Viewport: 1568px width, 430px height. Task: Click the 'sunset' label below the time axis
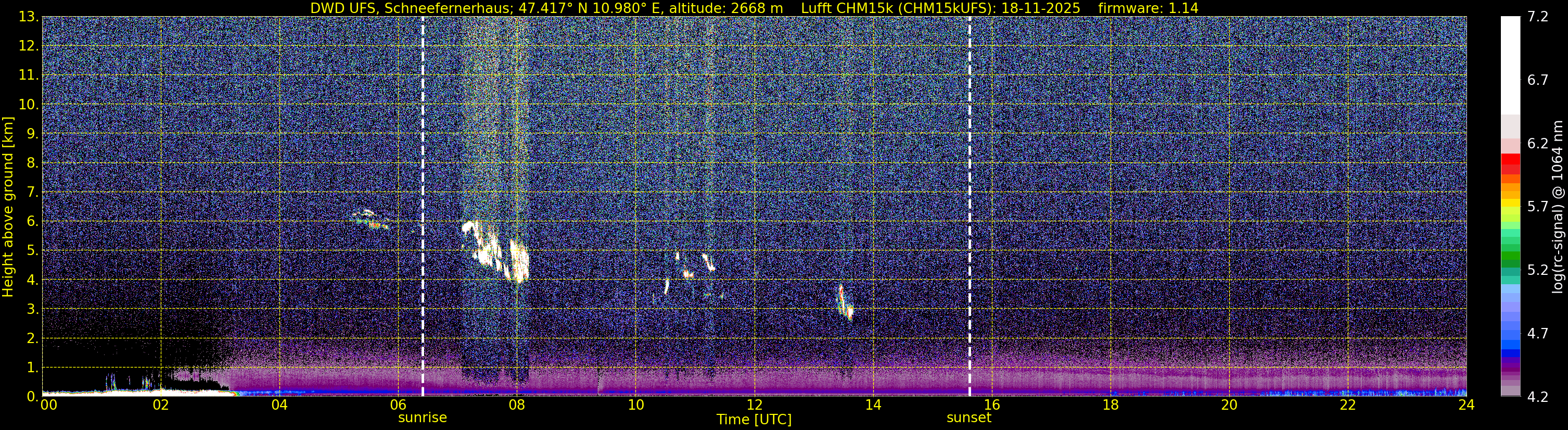coord(969,418)
